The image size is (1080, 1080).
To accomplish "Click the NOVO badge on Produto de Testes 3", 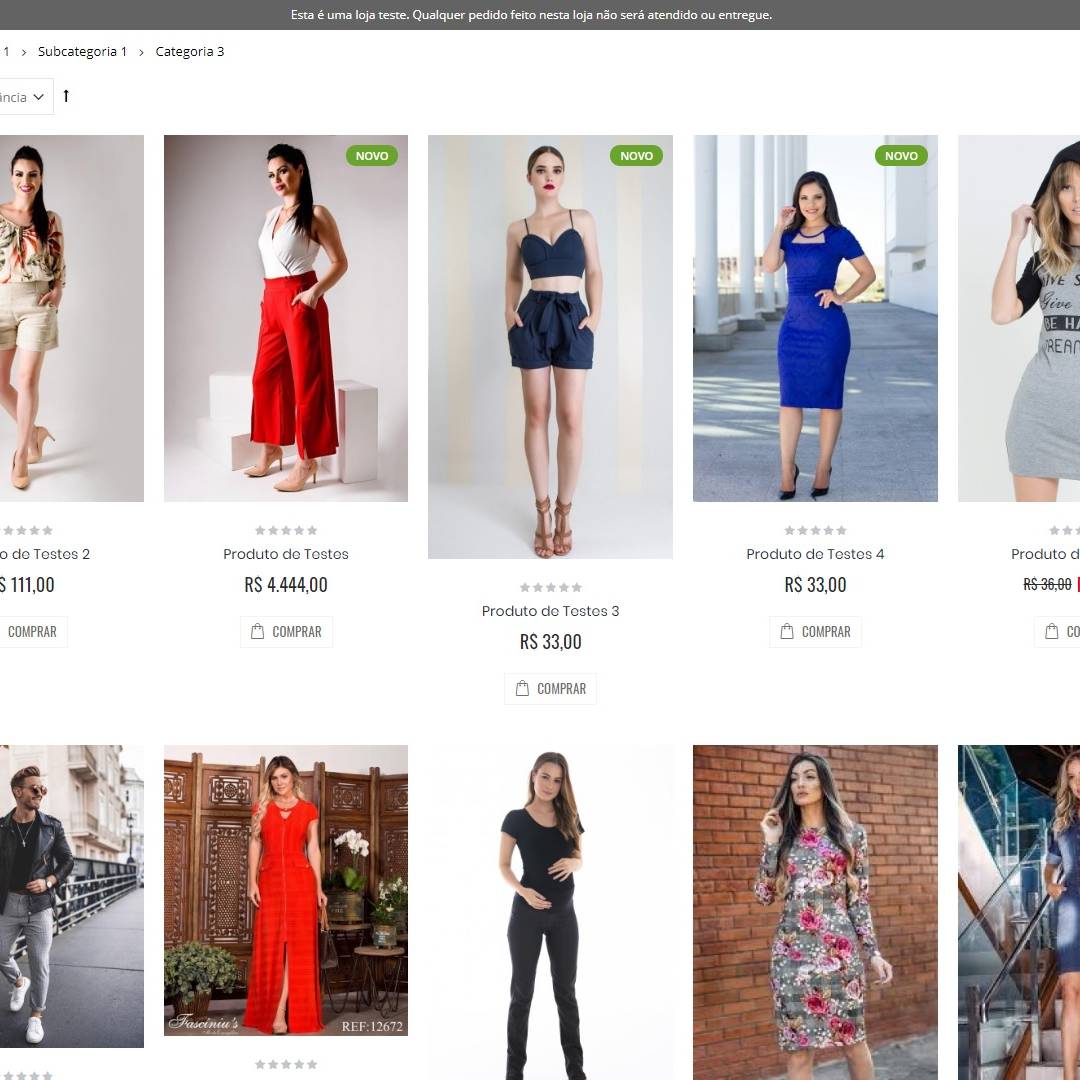I will pos(636,156).
